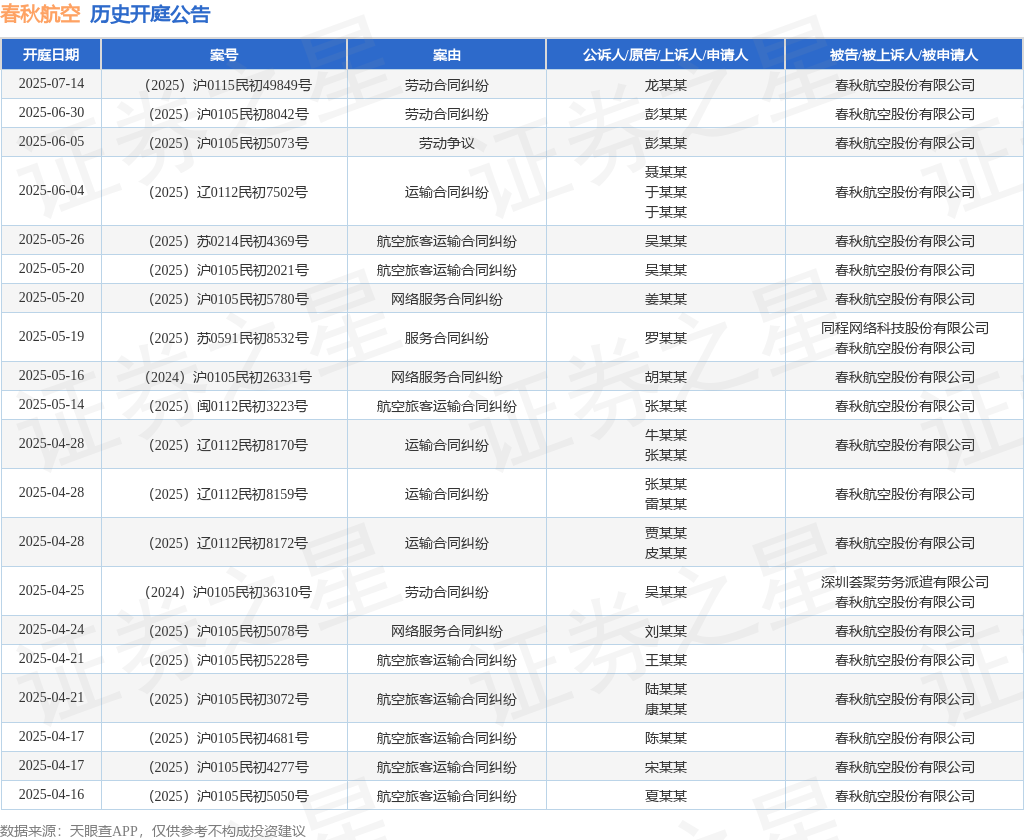Click plaintiff 龙某某
1024x840 pixels.
[x=665, y=85]
